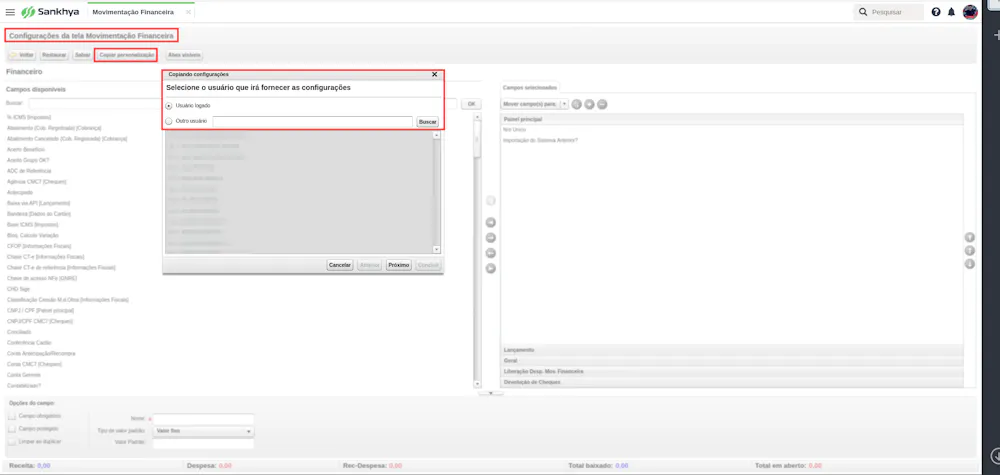Select the CFOP [Informações Fiscais] field
1000x475 pixels.
point(39,246)
